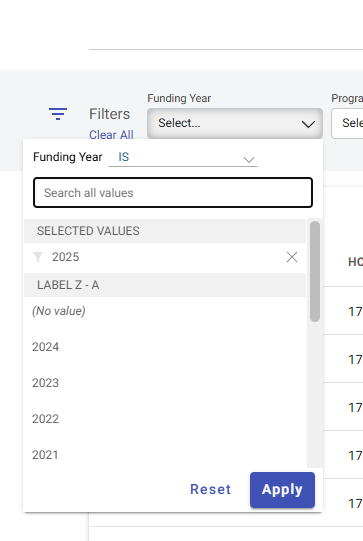Click the selected 2025 value row
The height and width of the screenshot is (541, 363).
(x=165, y=257)
